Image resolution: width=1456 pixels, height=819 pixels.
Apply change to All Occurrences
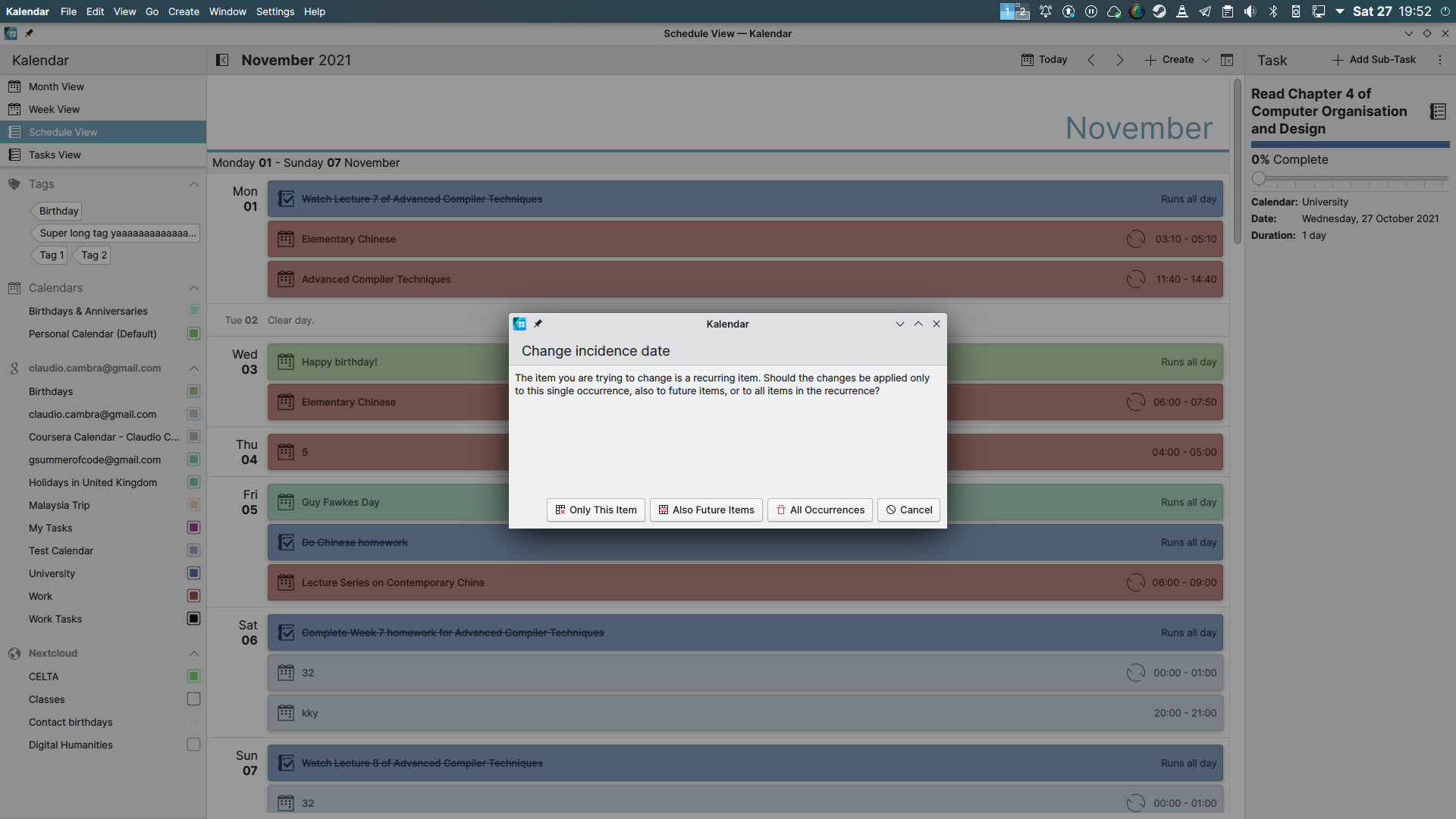pos(820,510)
